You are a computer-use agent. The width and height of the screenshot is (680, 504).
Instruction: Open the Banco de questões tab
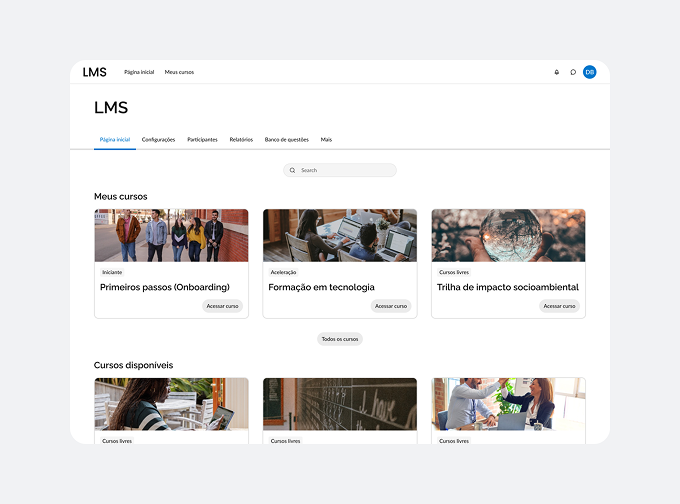[286, 140]
